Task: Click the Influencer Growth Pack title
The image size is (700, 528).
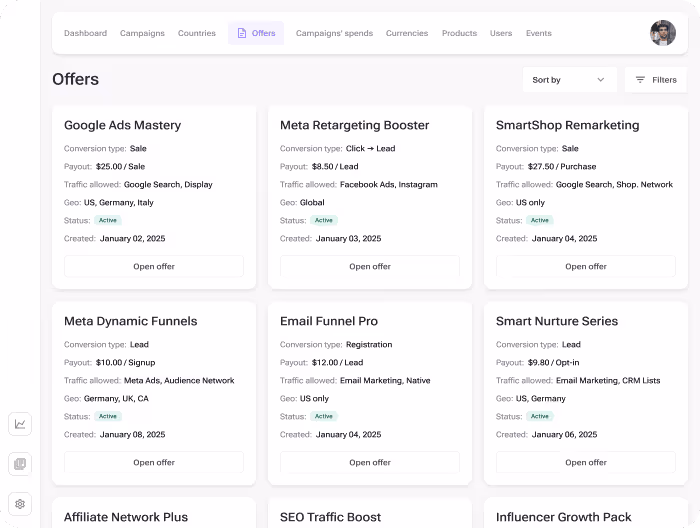Action: pyautogui.click(x=563, y=517)
